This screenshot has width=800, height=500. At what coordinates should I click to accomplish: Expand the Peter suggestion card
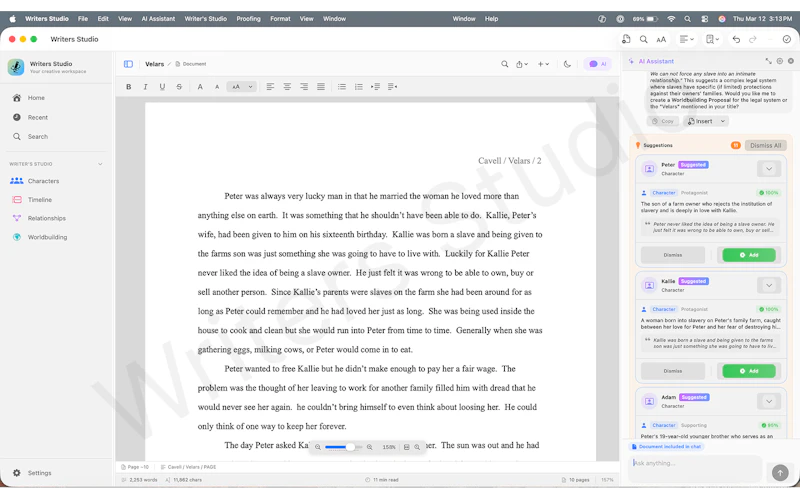pyautogui.click(x=769, y=169)
